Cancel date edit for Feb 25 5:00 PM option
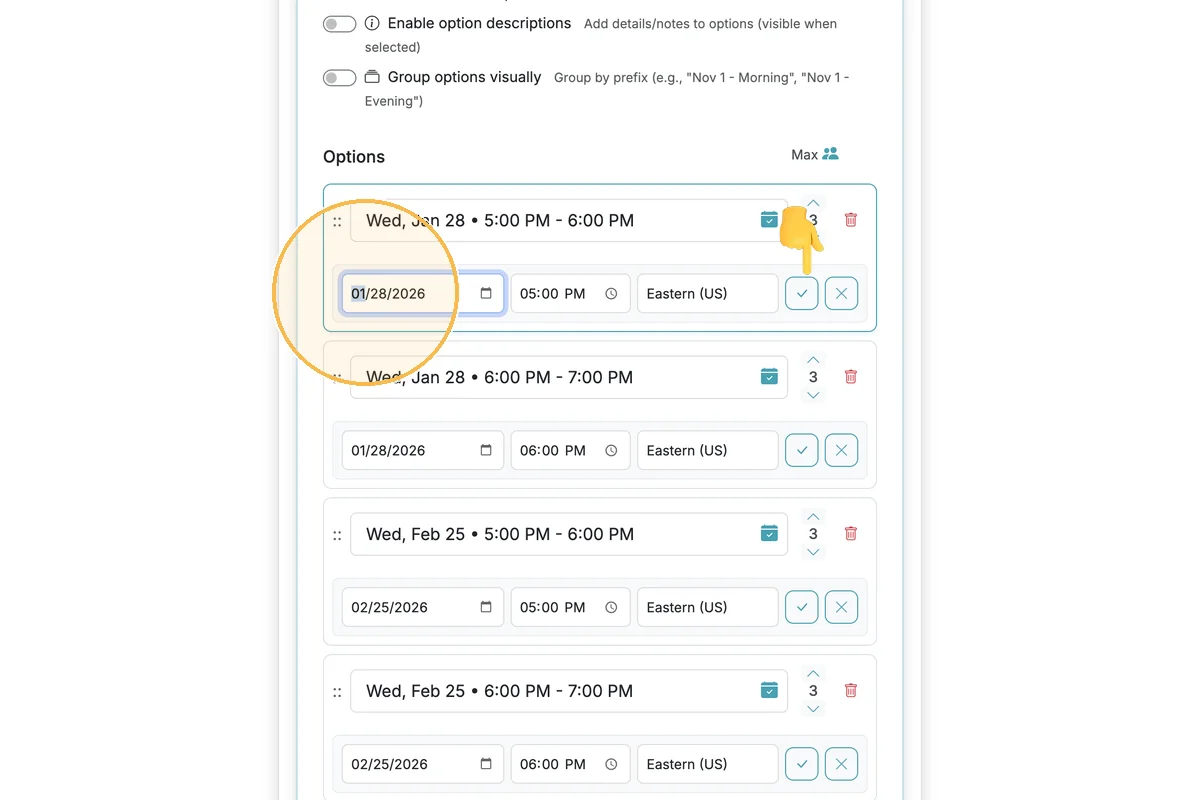 (841, 608)
